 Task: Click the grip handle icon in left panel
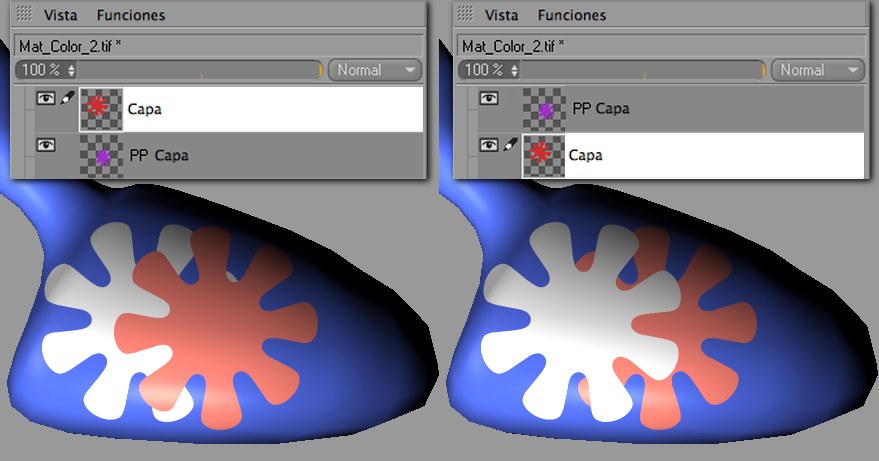click(x=26, y=15)
